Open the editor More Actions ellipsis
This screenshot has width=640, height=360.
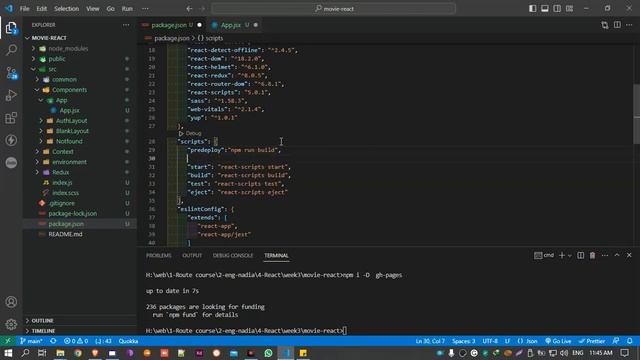(629, 25)
